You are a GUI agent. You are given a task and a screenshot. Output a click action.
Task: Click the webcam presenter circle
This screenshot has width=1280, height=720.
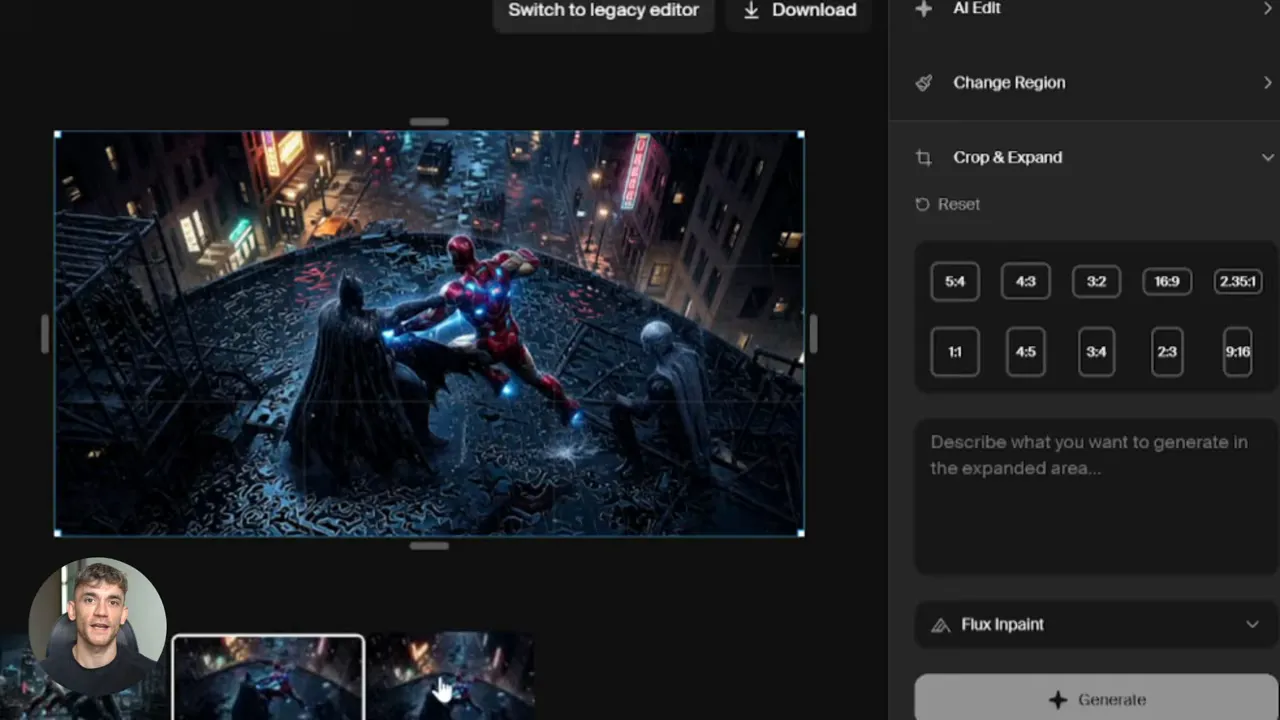[97, 627]
